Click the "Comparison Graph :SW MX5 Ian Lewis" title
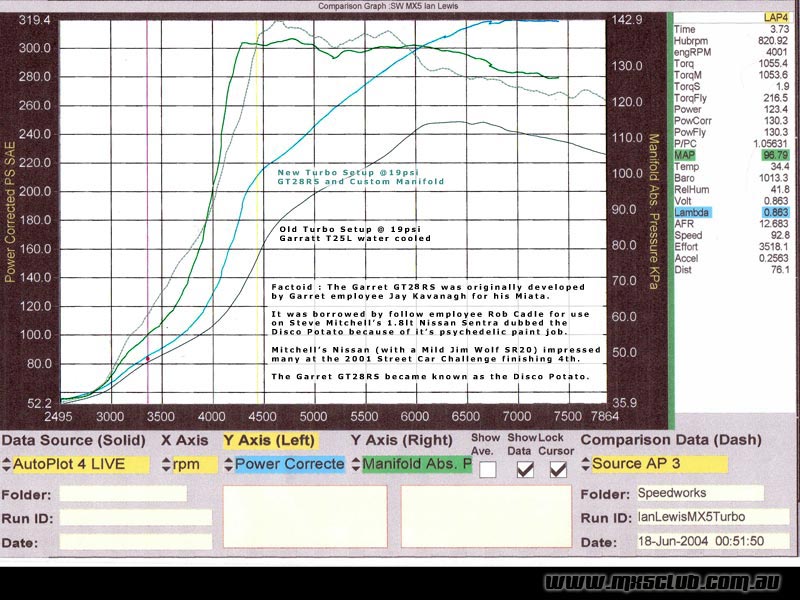The height and width of the screenshot is (600, 800). [388, 6]
